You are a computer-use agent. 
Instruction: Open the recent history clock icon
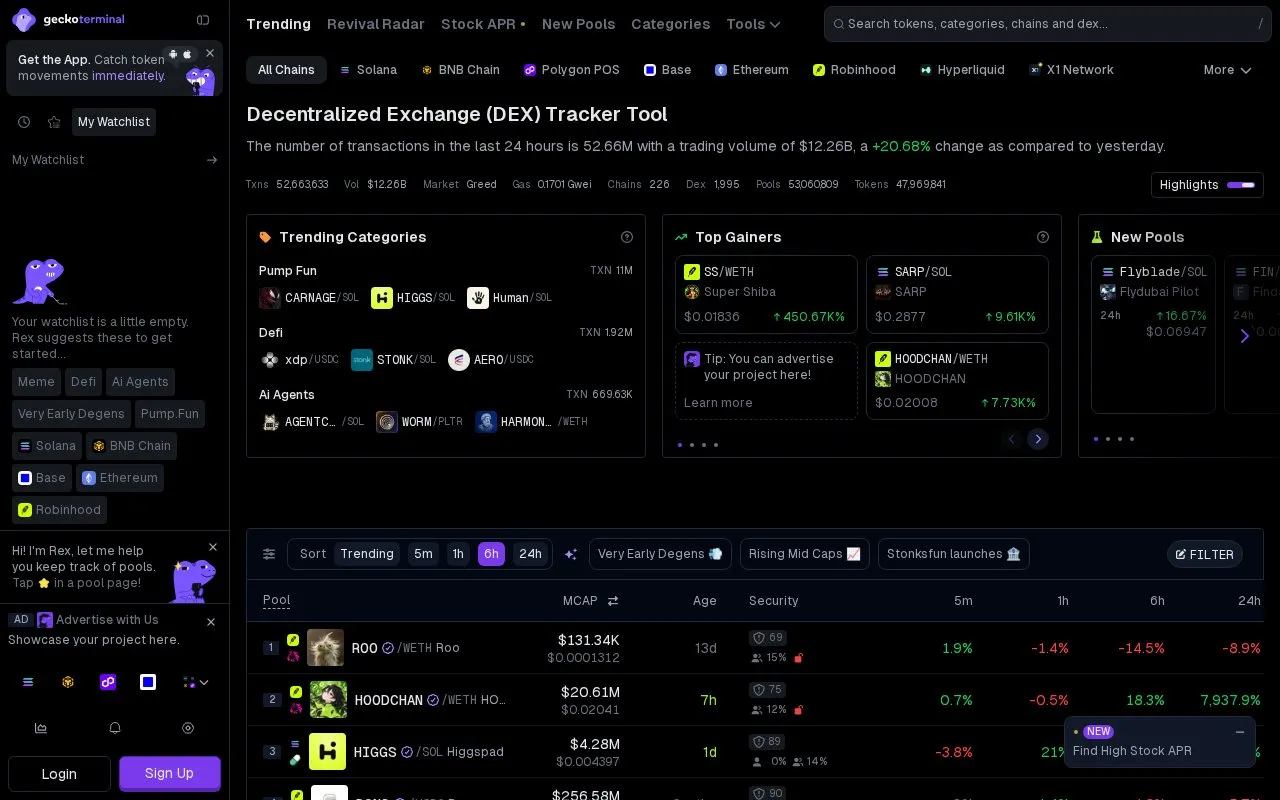(24, 122)
